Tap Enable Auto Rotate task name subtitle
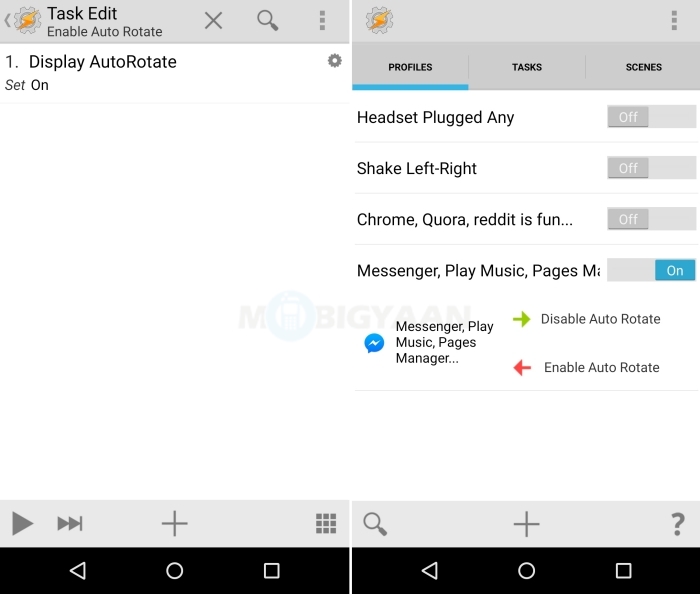The height and width of the screenshot is (594, 700). click(x=104, y=32)
